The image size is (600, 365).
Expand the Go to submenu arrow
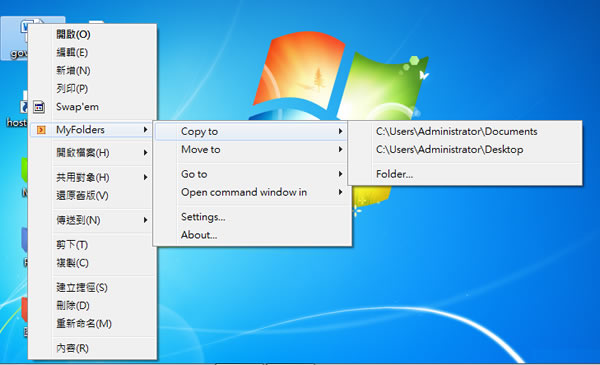[x=340, y=174]
